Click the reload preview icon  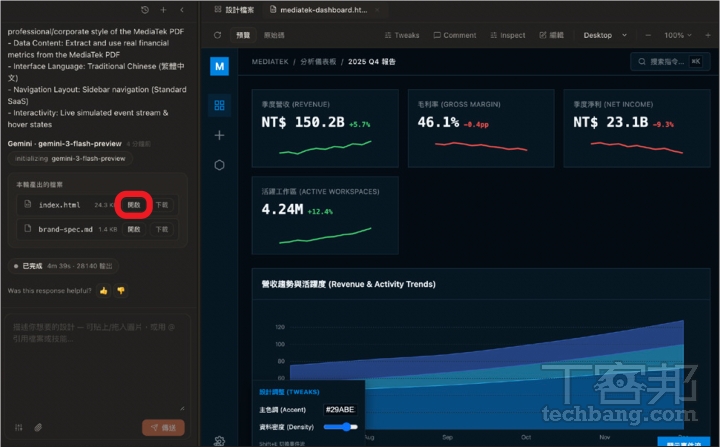[218, 35]
